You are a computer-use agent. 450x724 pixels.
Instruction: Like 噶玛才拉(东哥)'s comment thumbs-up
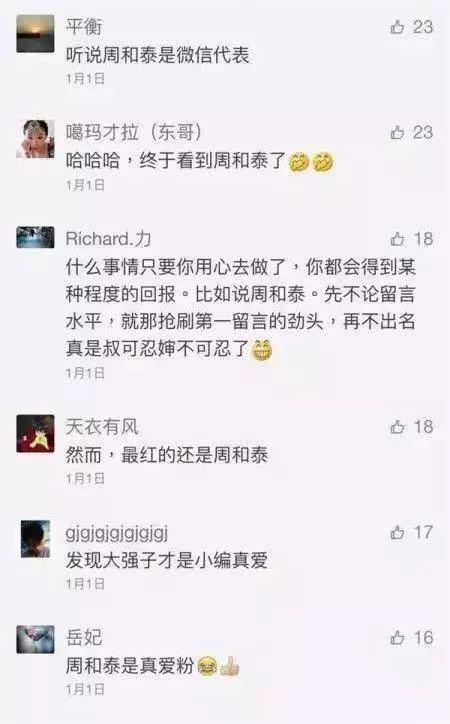(397, 133)
